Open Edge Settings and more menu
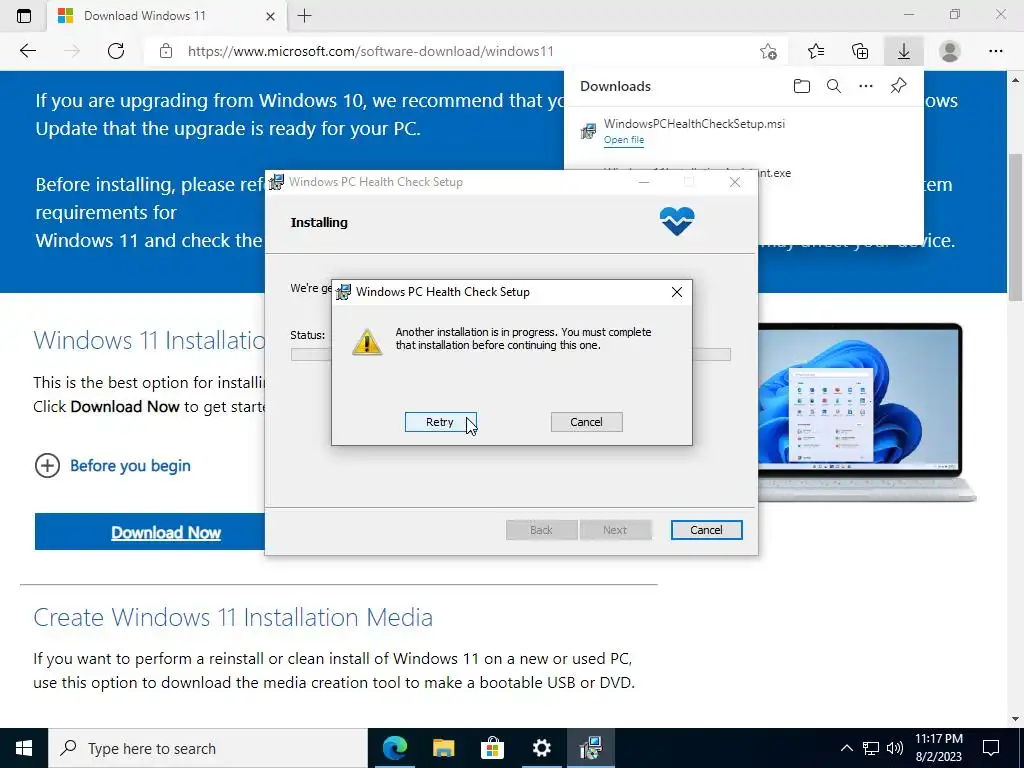Screen dimensions: 1024x768 [996, 51]
